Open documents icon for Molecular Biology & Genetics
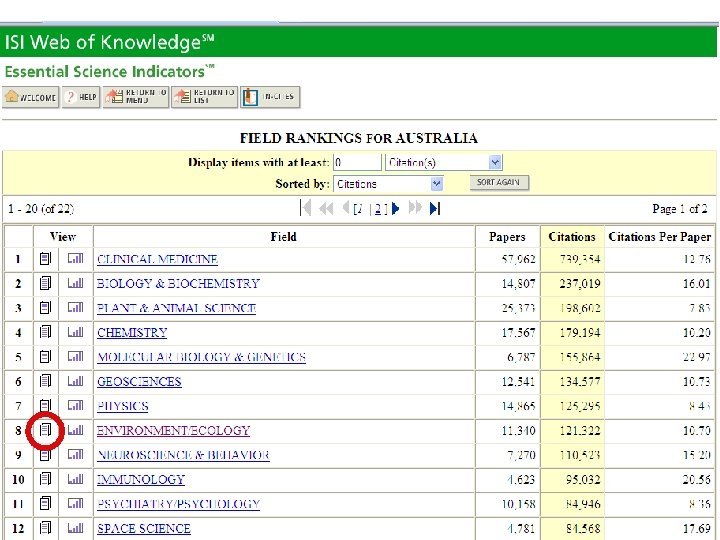The width and height of the screenshot is (720, 540). (x=45, y=357)
